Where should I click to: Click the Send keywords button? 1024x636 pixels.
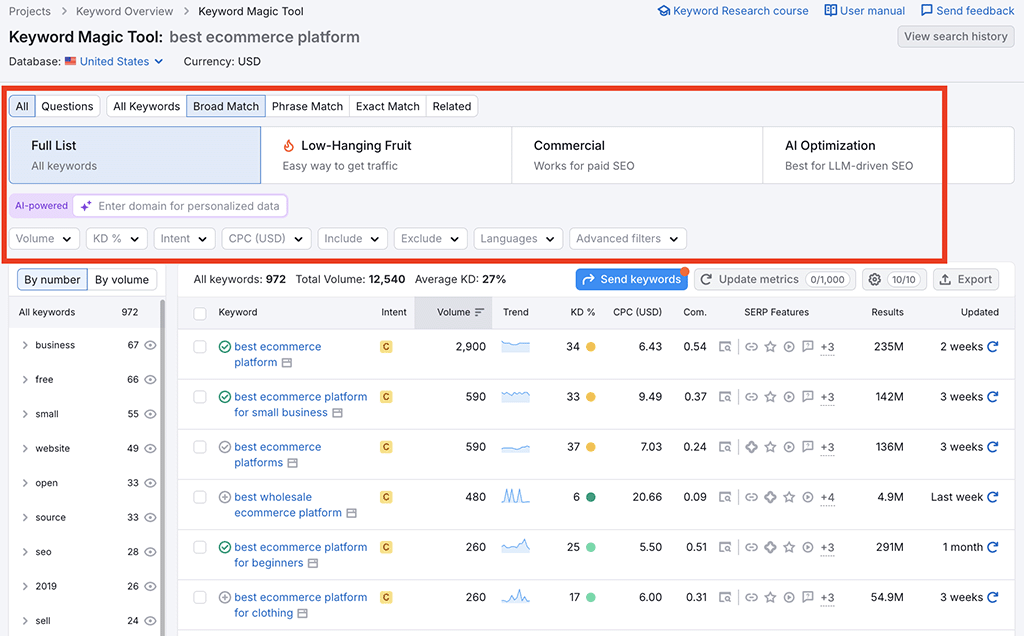tap(632, 279)
